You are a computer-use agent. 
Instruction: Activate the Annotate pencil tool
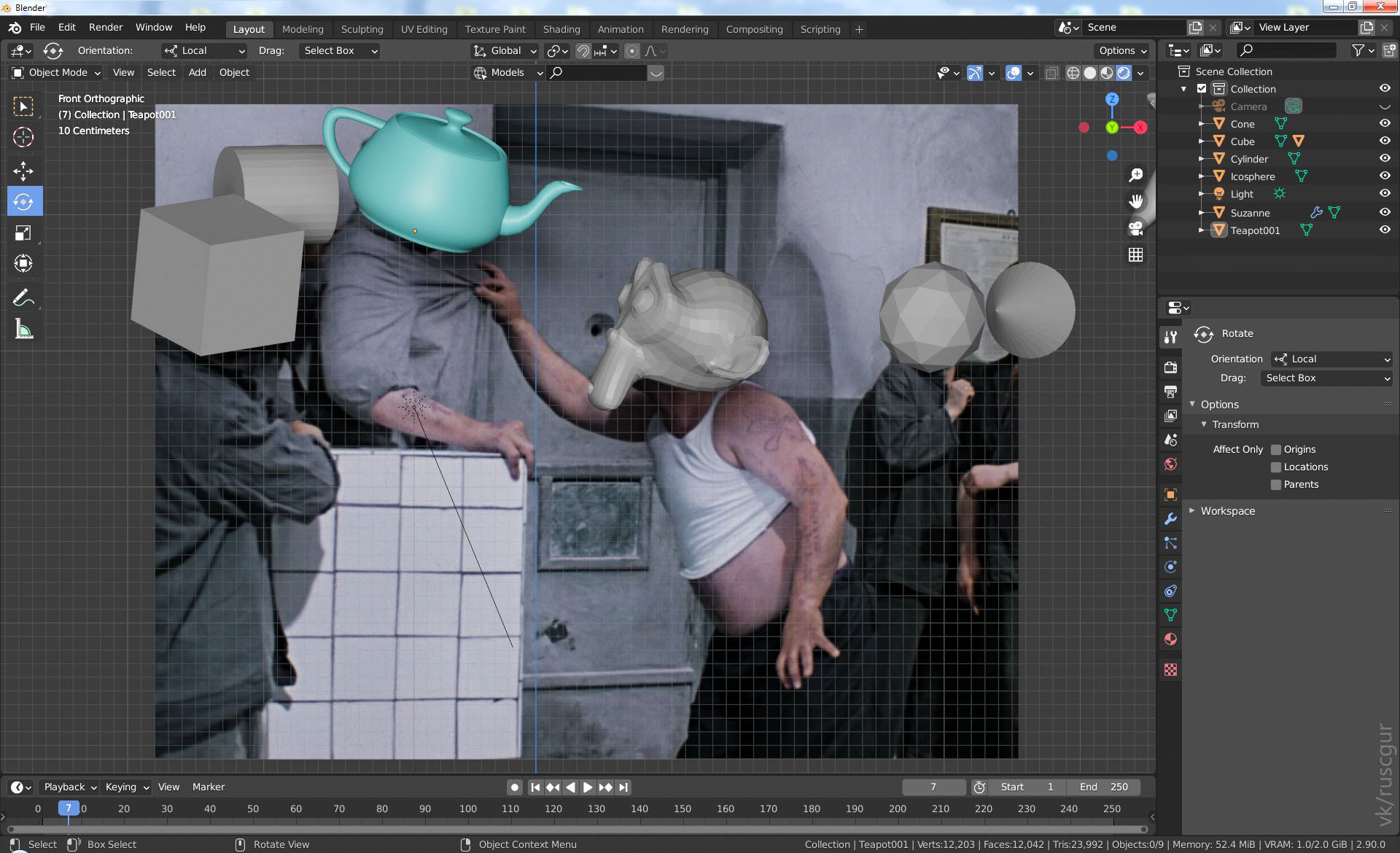23,297
